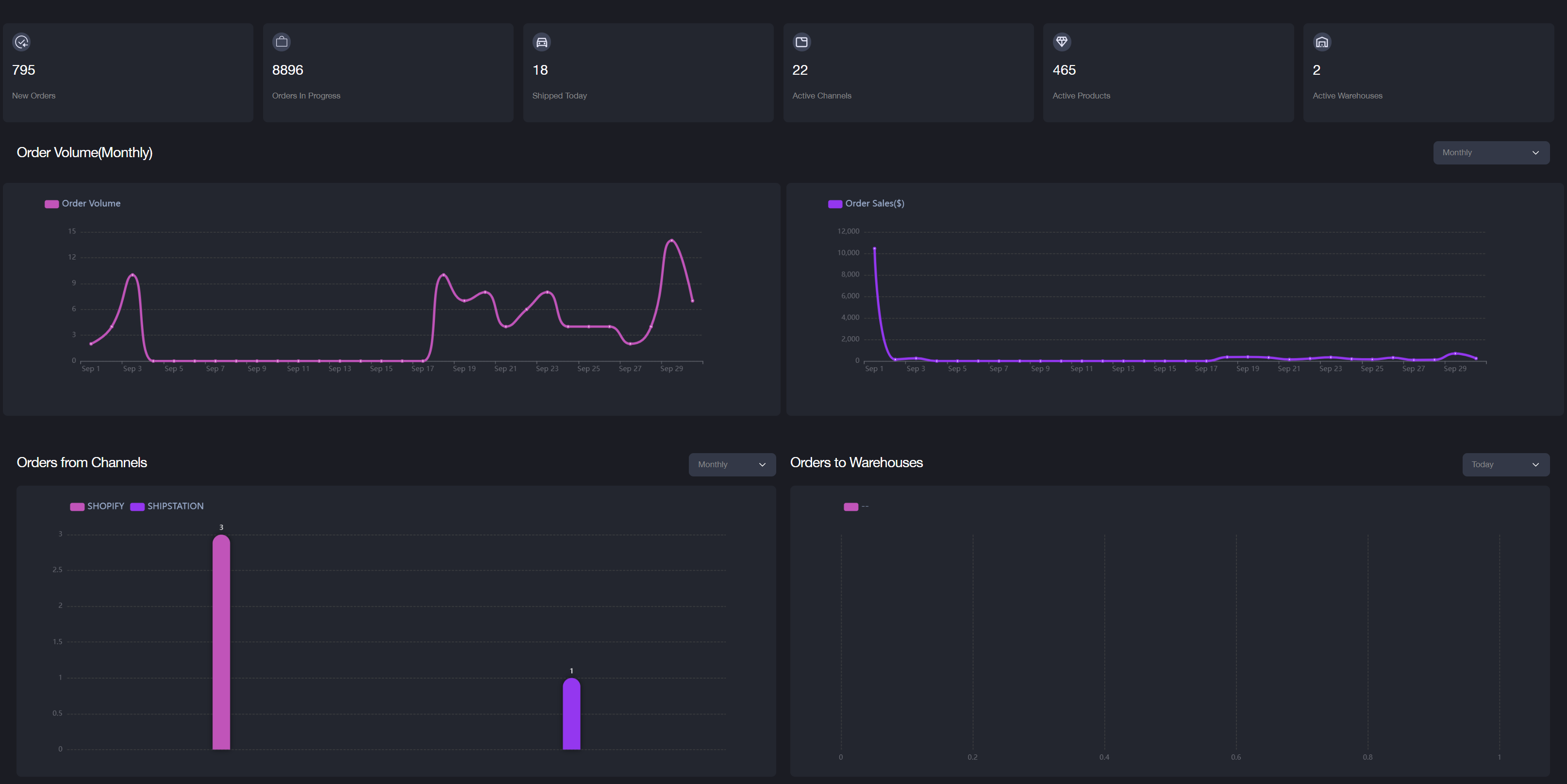Click the pink Order Volume legend swatch
Viewport: 1567px width, 784px height.
tap(51, 204)
